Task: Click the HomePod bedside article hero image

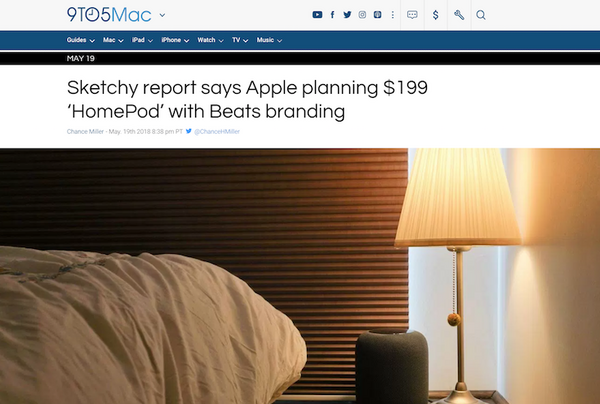Action: [x=300, y=276]
